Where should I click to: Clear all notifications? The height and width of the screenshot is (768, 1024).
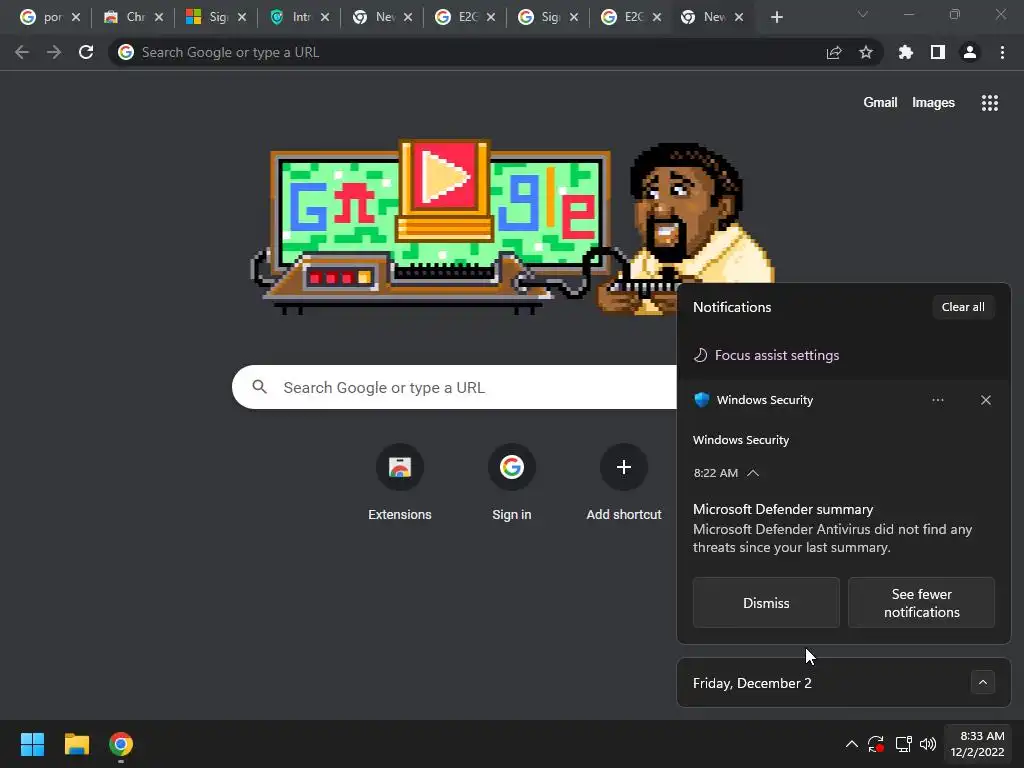click(963, 307)
